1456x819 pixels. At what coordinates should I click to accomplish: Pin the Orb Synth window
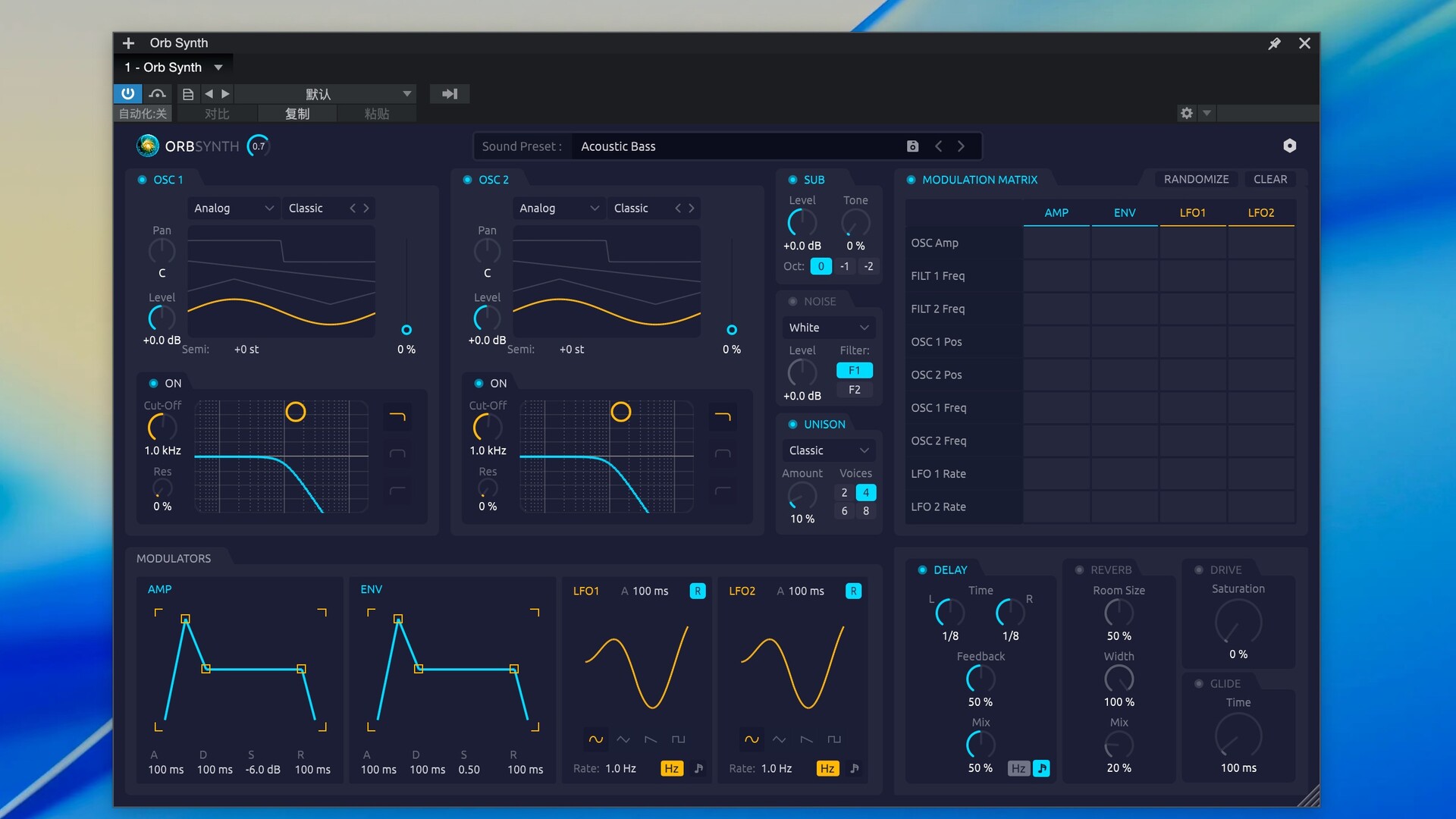pyautogui.click(x=1274, y=43)
